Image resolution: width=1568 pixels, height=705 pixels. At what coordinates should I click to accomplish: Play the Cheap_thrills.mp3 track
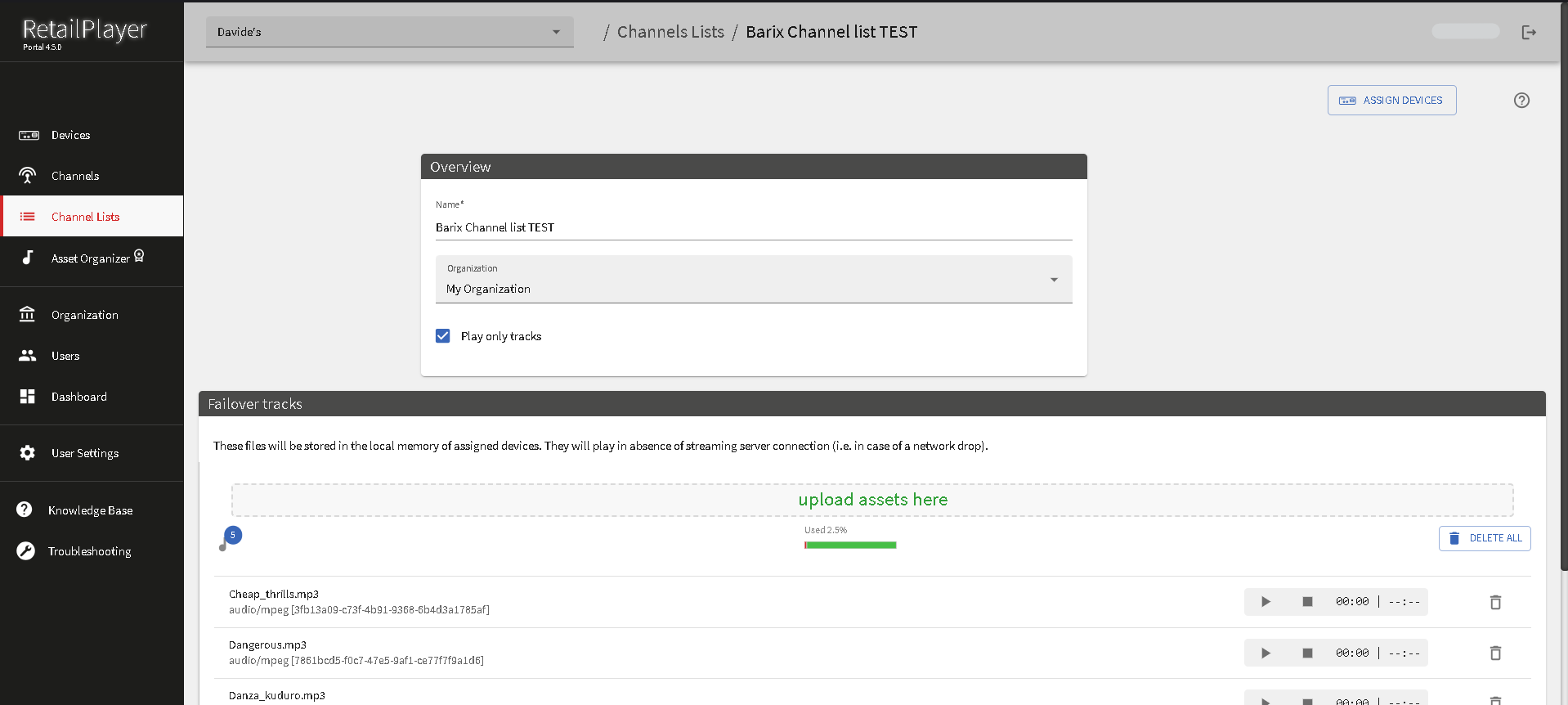click(1265, 602)
